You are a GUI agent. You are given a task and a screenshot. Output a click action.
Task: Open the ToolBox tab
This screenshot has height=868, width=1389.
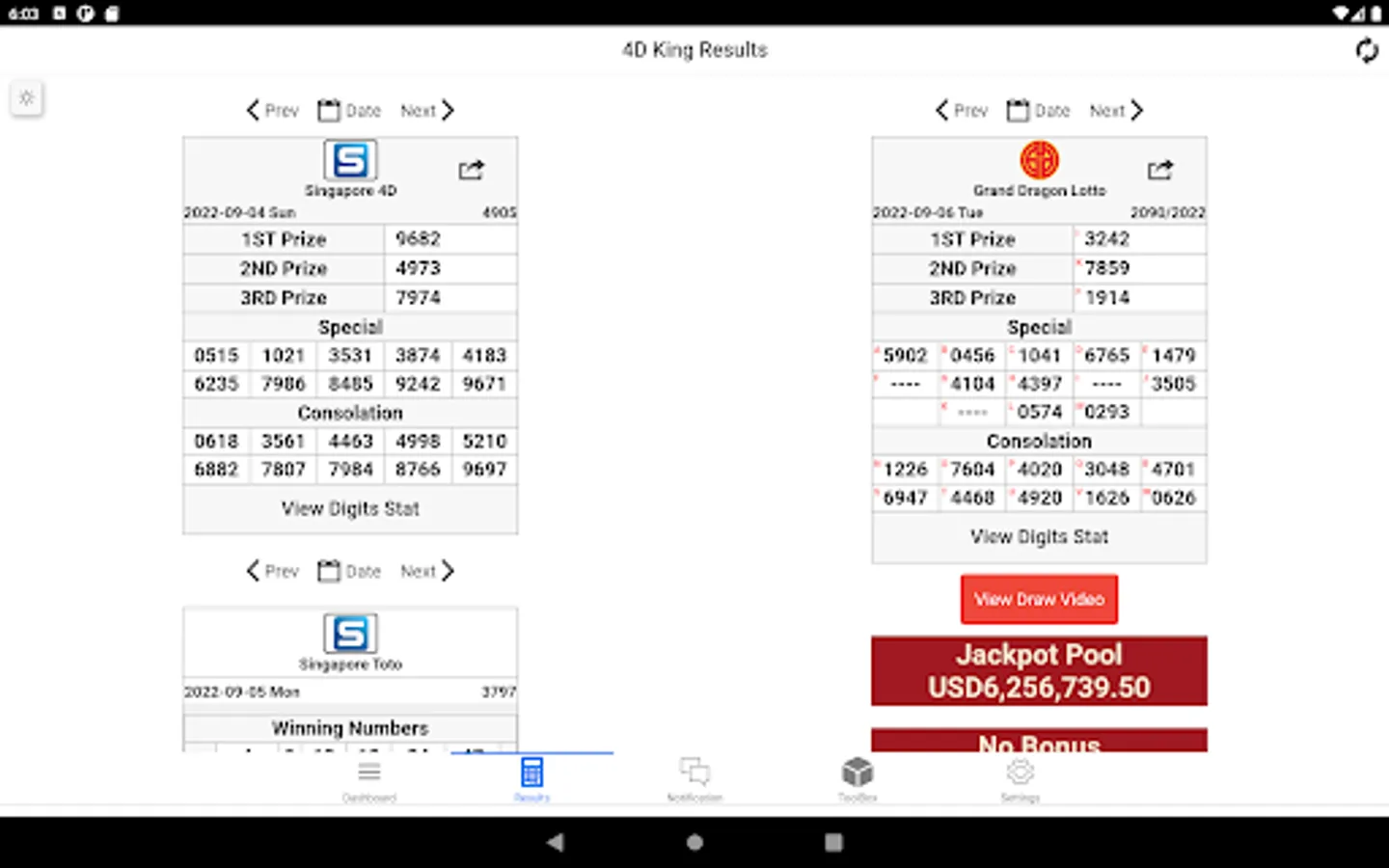click(858, 780)
